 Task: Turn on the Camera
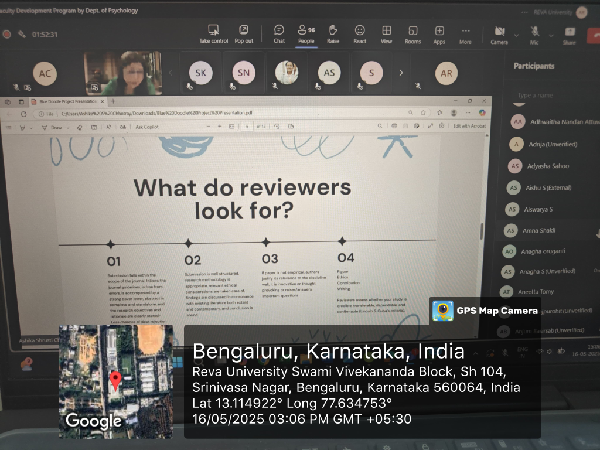(499, 35)
